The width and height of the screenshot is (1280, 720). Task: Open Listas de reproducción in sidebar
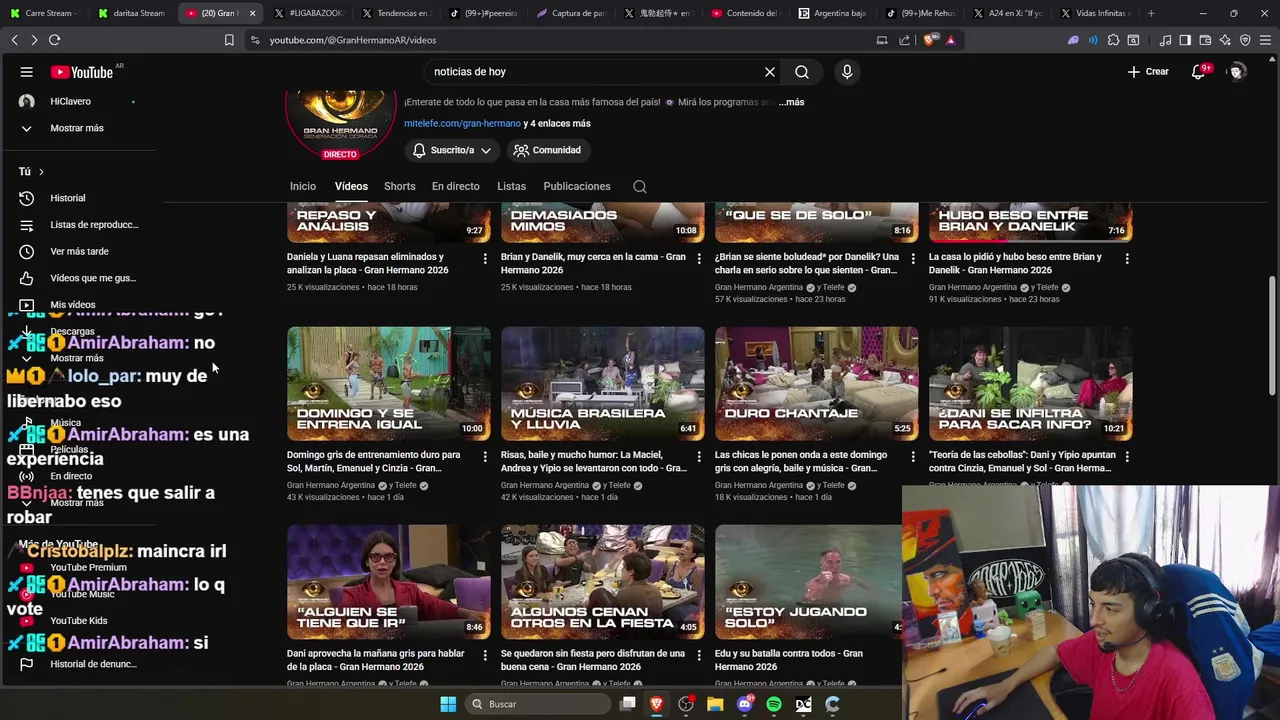coord(78,225)
